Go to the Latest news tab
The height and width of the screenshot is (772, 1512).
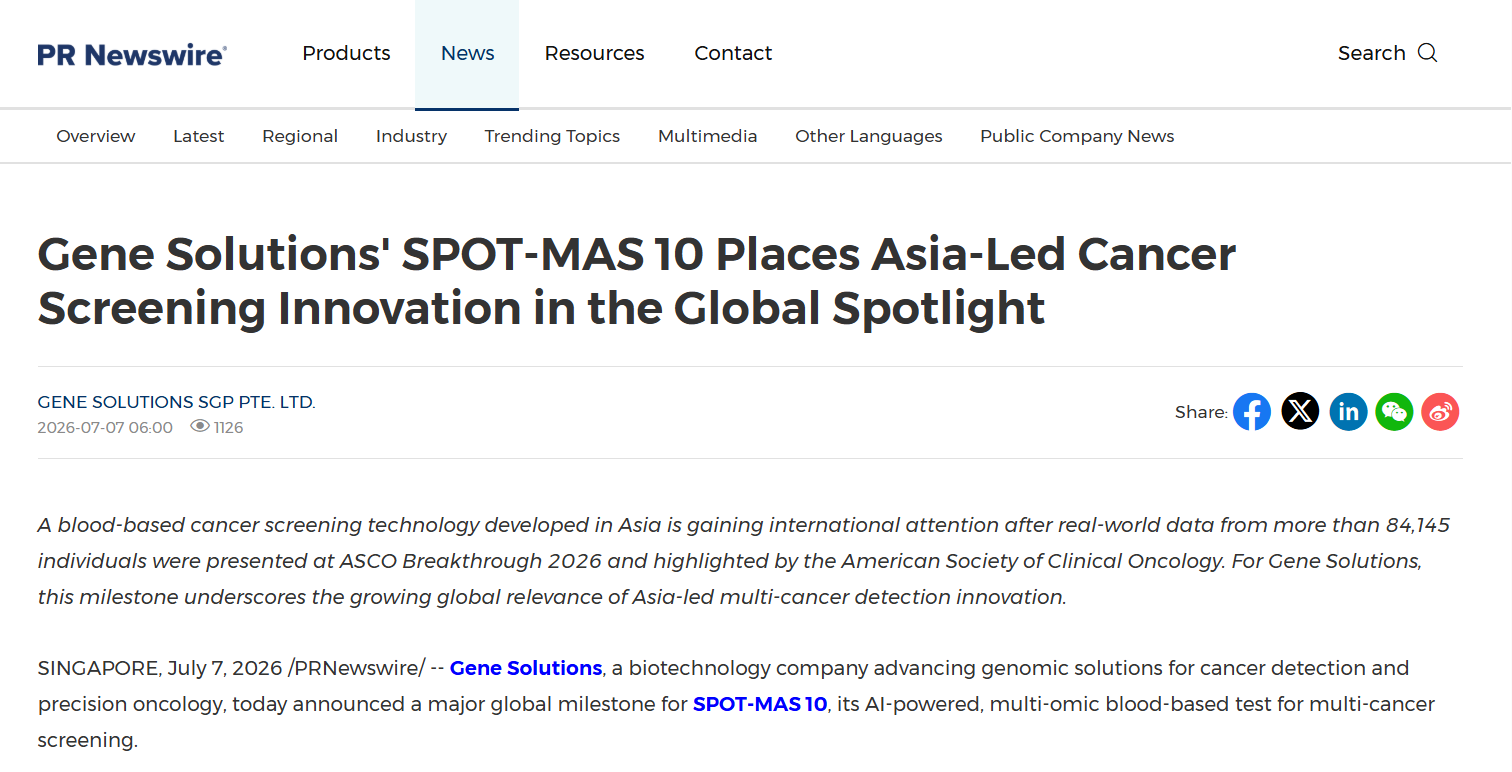[x=198, y=136]
